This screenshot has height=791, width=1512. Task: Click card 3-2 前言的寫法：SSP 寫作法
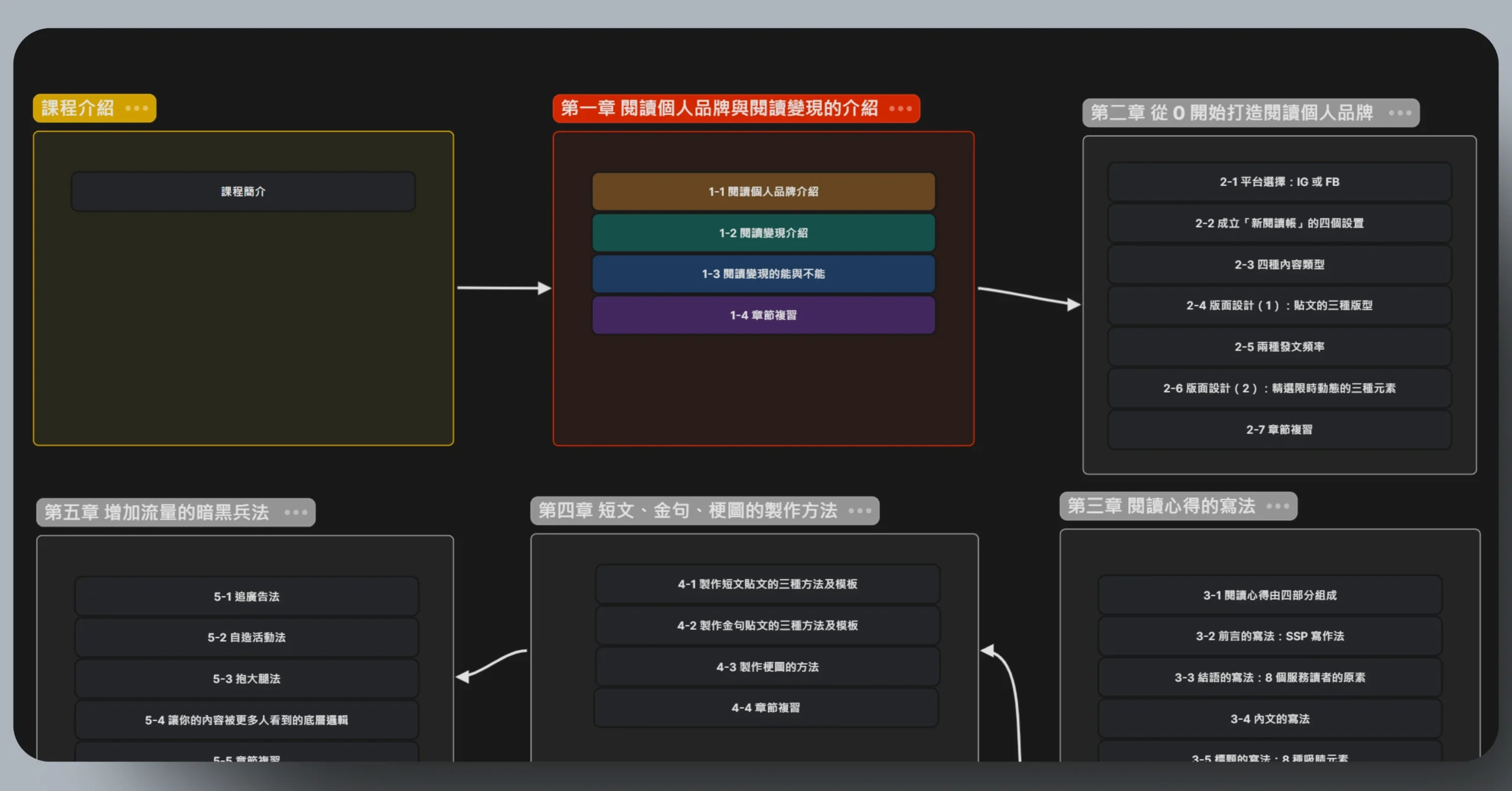[x=1270, y=636]
